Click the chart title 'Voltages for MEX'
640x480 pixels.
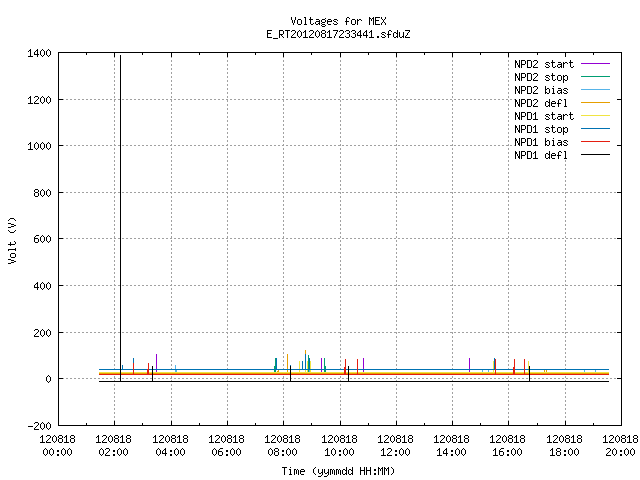click(338, 21)
